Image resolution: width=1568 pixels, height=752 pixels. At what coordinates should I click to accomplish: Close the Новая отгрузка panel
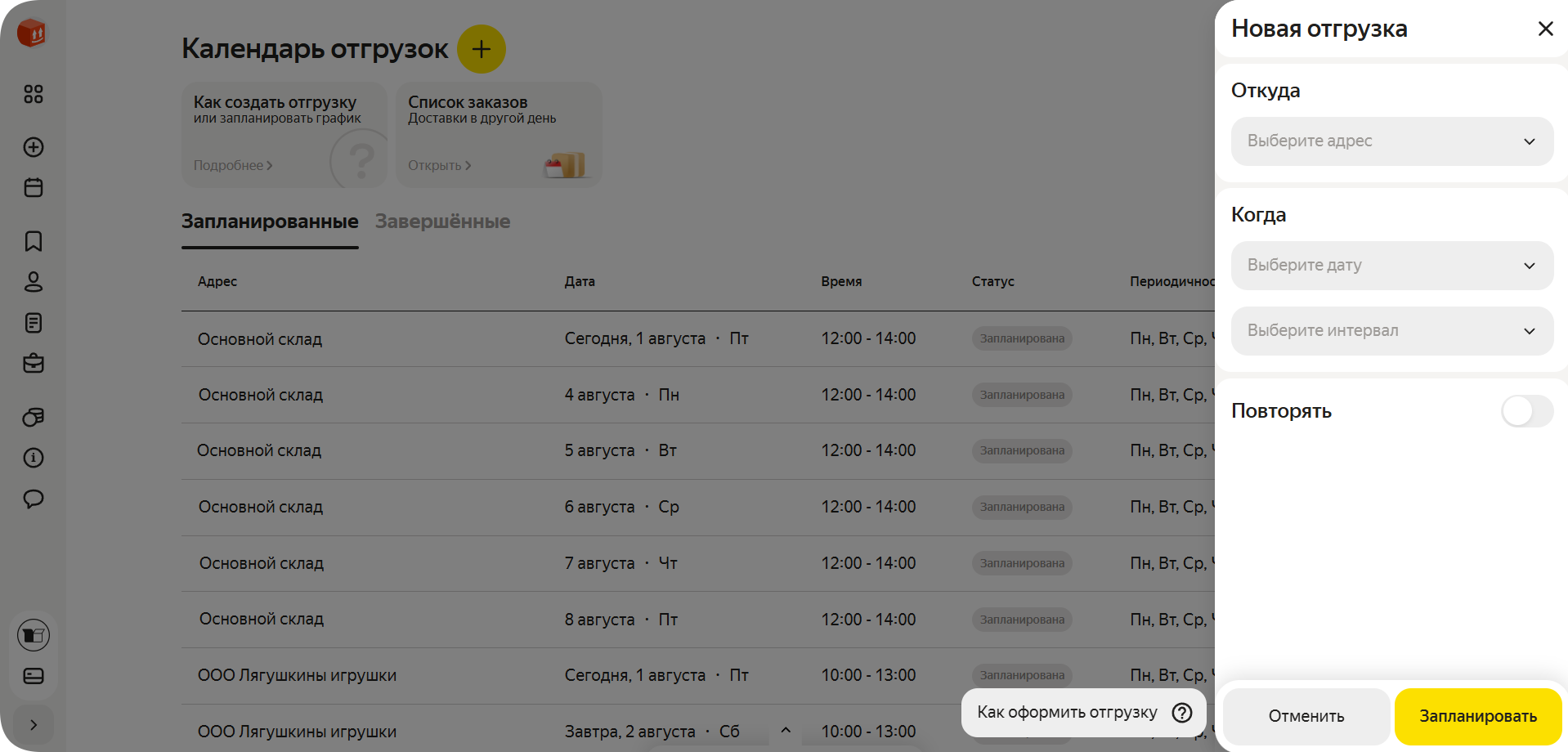tap(1545, 29)
